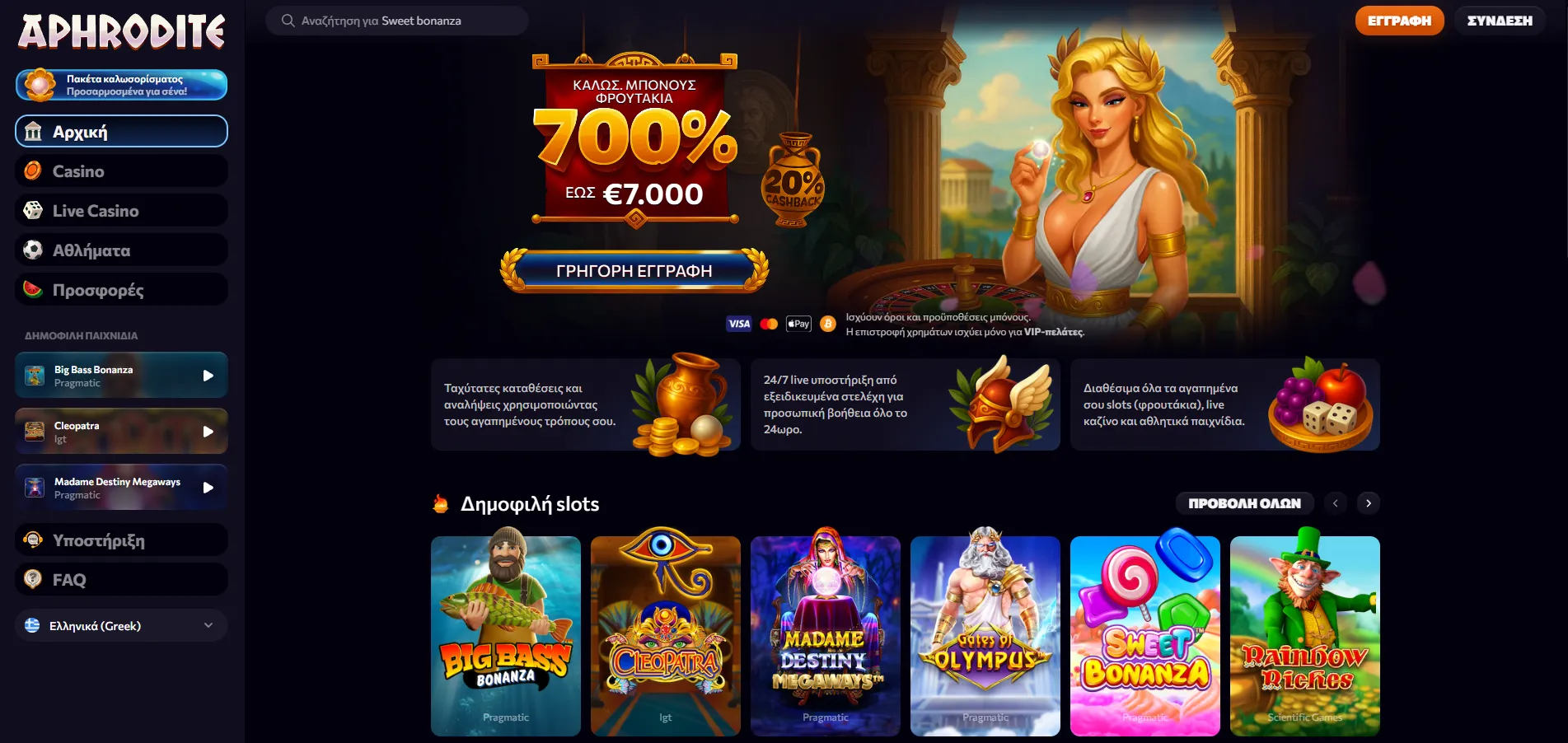The image size is (1568, 743).
Task: Play Big Bass Bonanza from sidebar
Action: point(121,376)
